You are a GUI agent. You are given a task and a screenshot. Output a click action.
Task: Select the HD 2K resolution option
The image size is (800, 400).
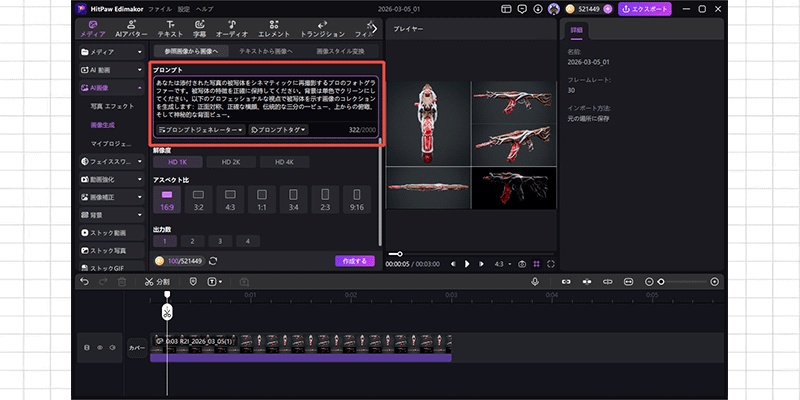pyautogui.click(x=231, y=162)
